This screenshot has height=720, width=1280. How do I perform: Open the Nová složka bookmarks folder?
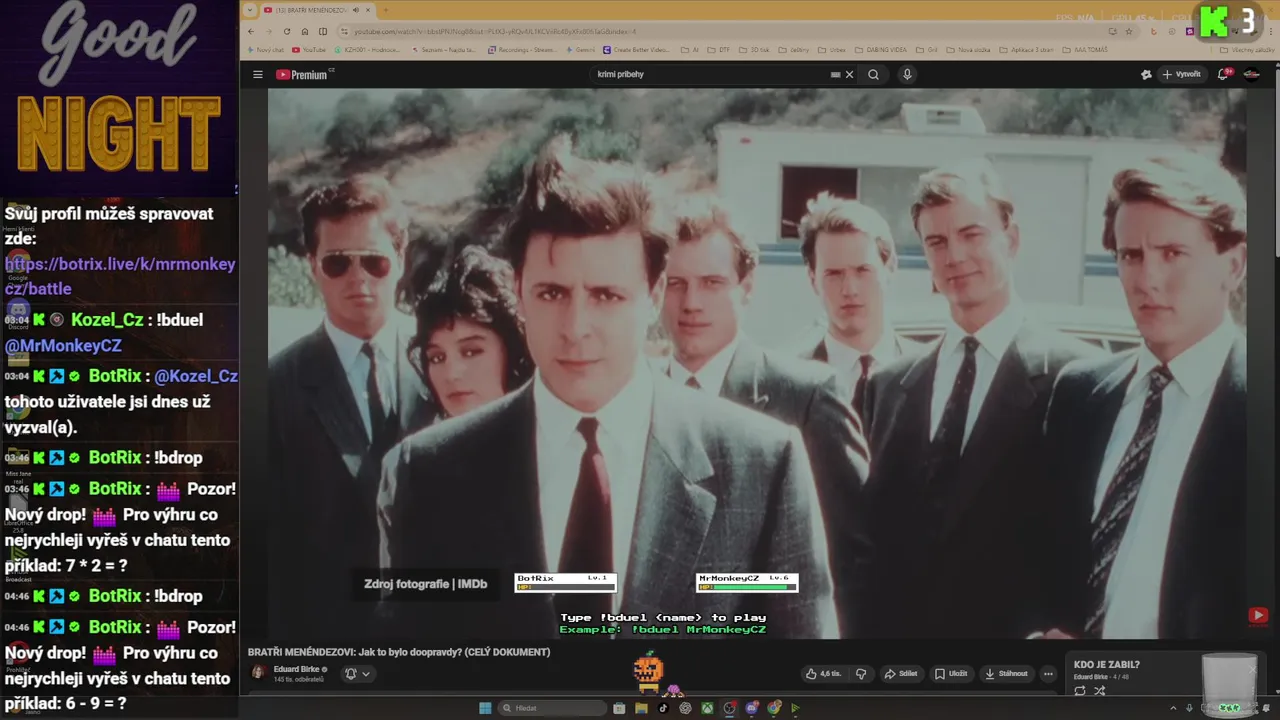[x=968, y=49]
